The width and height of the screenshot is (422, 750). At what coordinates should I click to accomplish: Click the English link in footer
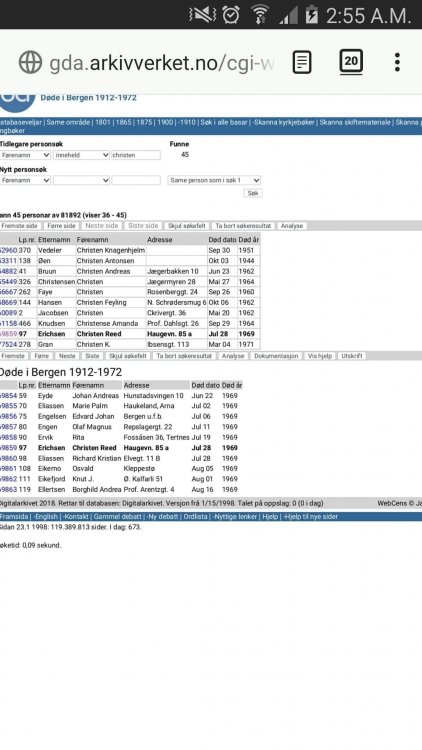pyautogui.click(x=46, y=517)
